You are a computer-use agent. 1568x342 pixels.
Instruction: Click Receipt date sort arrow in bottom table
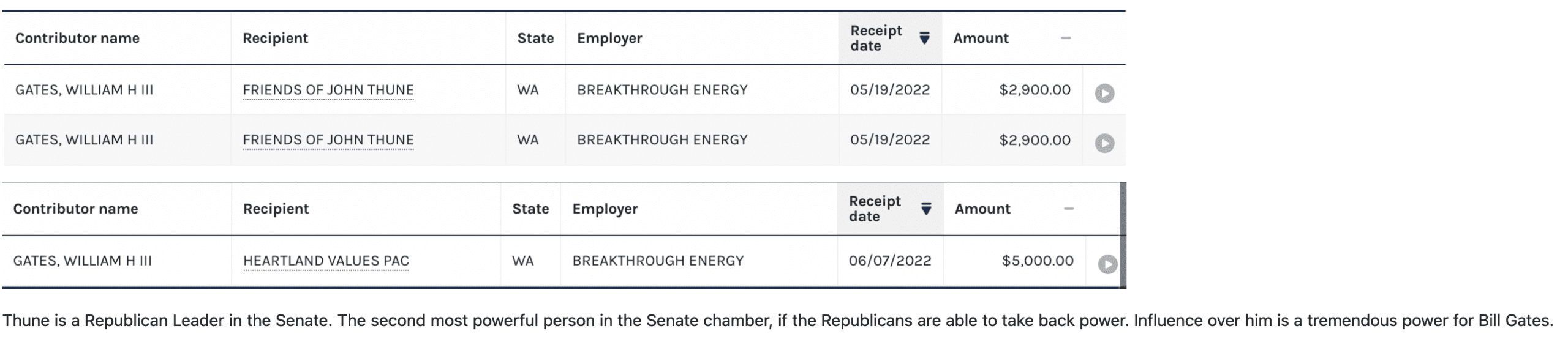[926, 209]
